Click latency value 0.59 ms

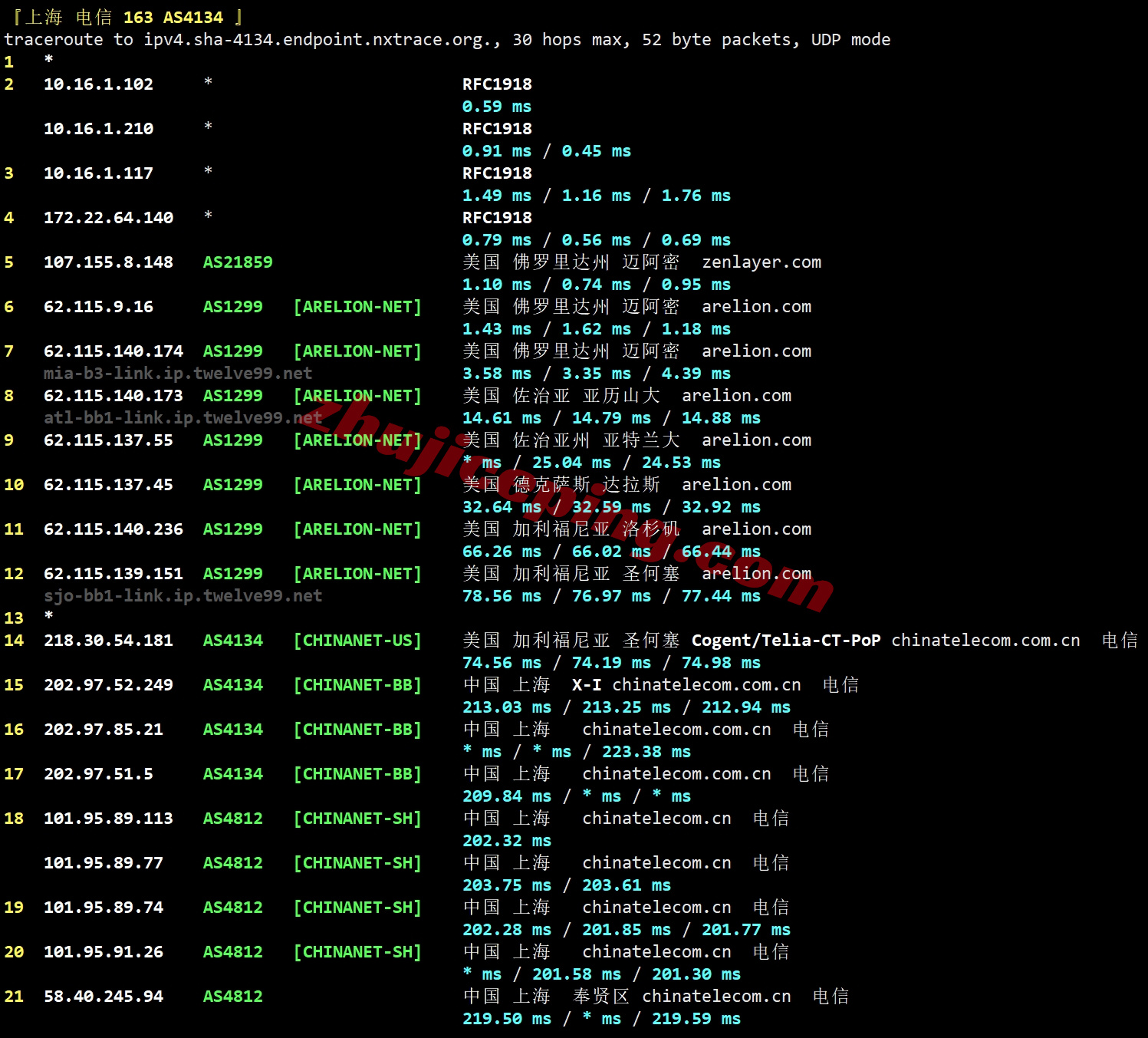coord(497,107)
